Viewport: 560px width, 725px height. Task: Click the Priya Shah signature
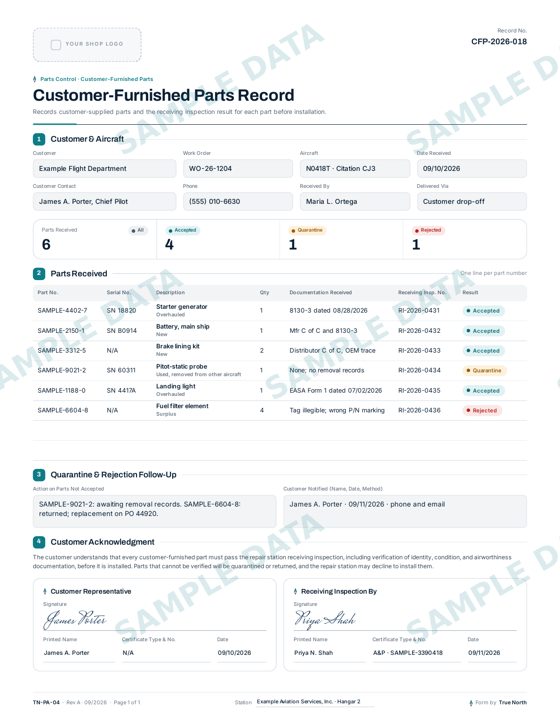click(x=325, y=619)
